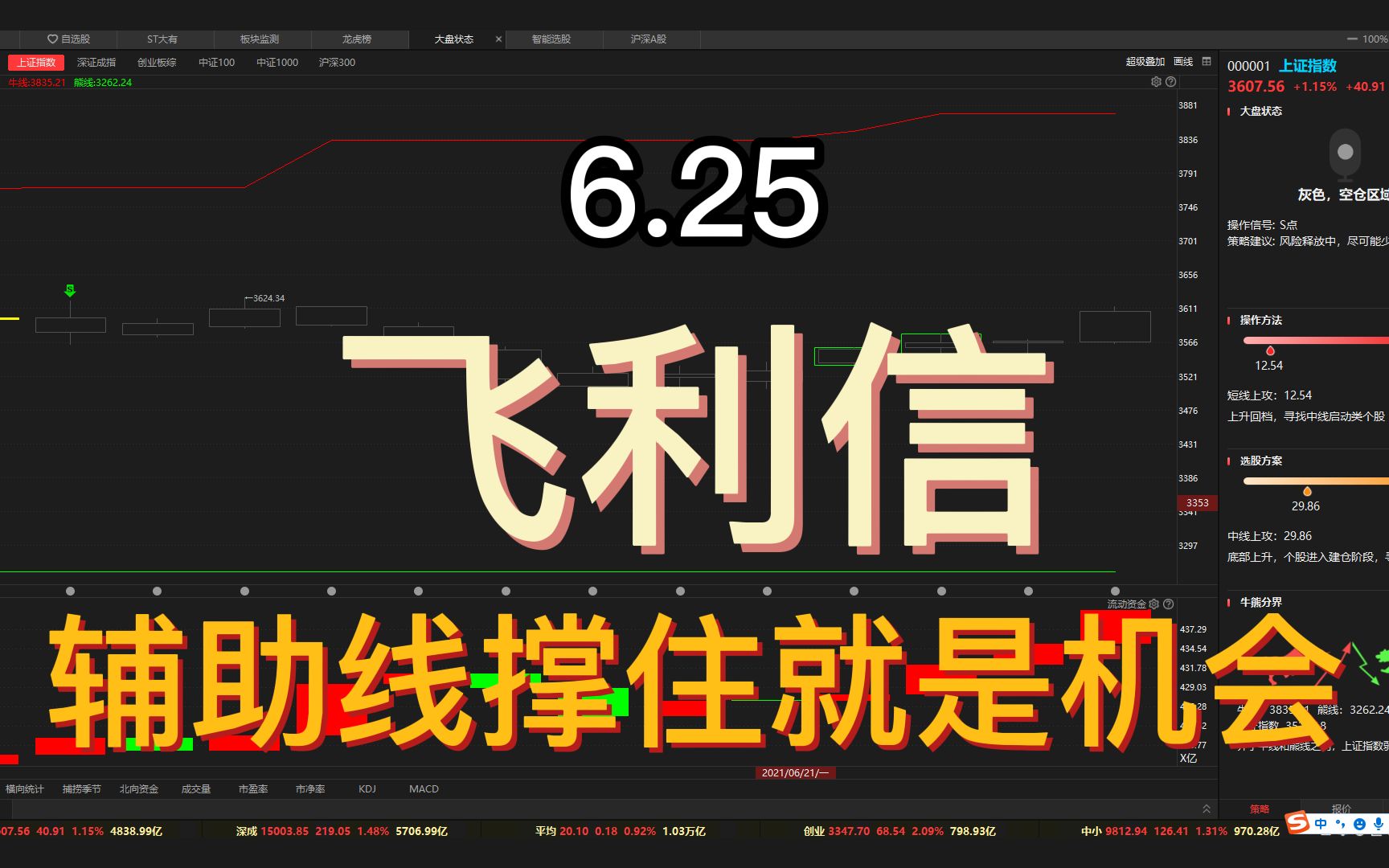The width and height of the screenshot is (1389, 868).
Task: Select the MACD indicator tab
Action: point(424,788)
